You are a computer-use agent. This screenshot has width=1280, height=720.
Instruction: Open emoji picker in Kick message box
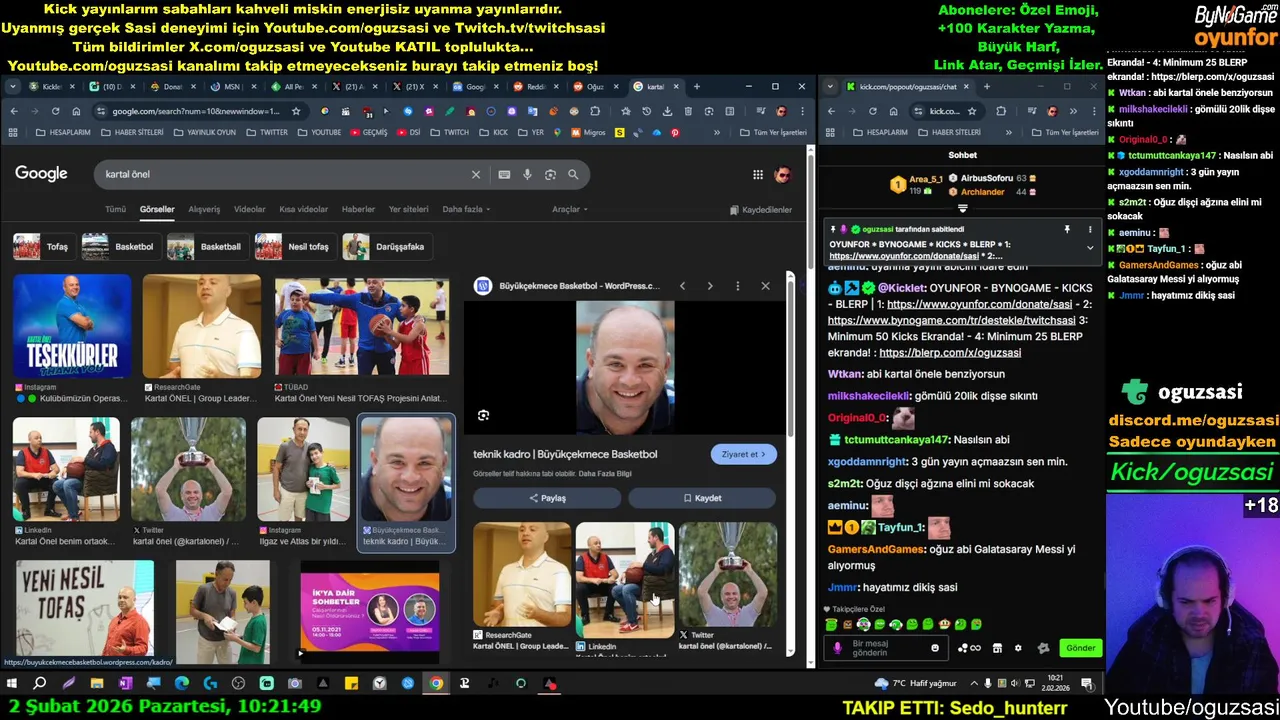coord(935,648)
